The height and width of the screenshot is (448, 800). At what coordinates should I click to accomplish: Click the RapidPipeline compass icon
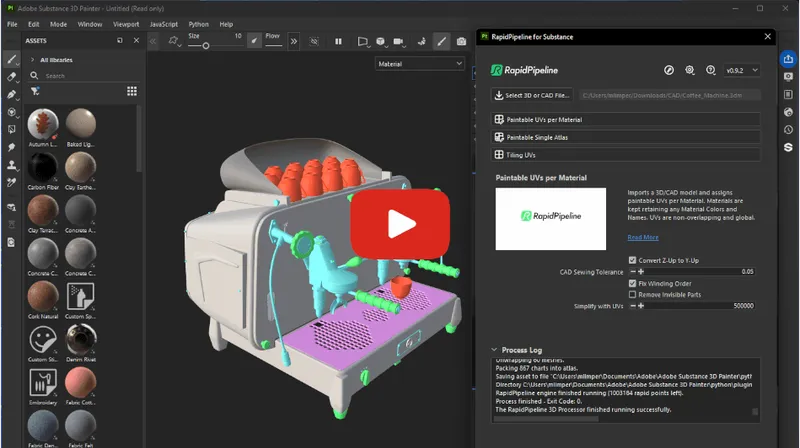(x=669, y=70)
